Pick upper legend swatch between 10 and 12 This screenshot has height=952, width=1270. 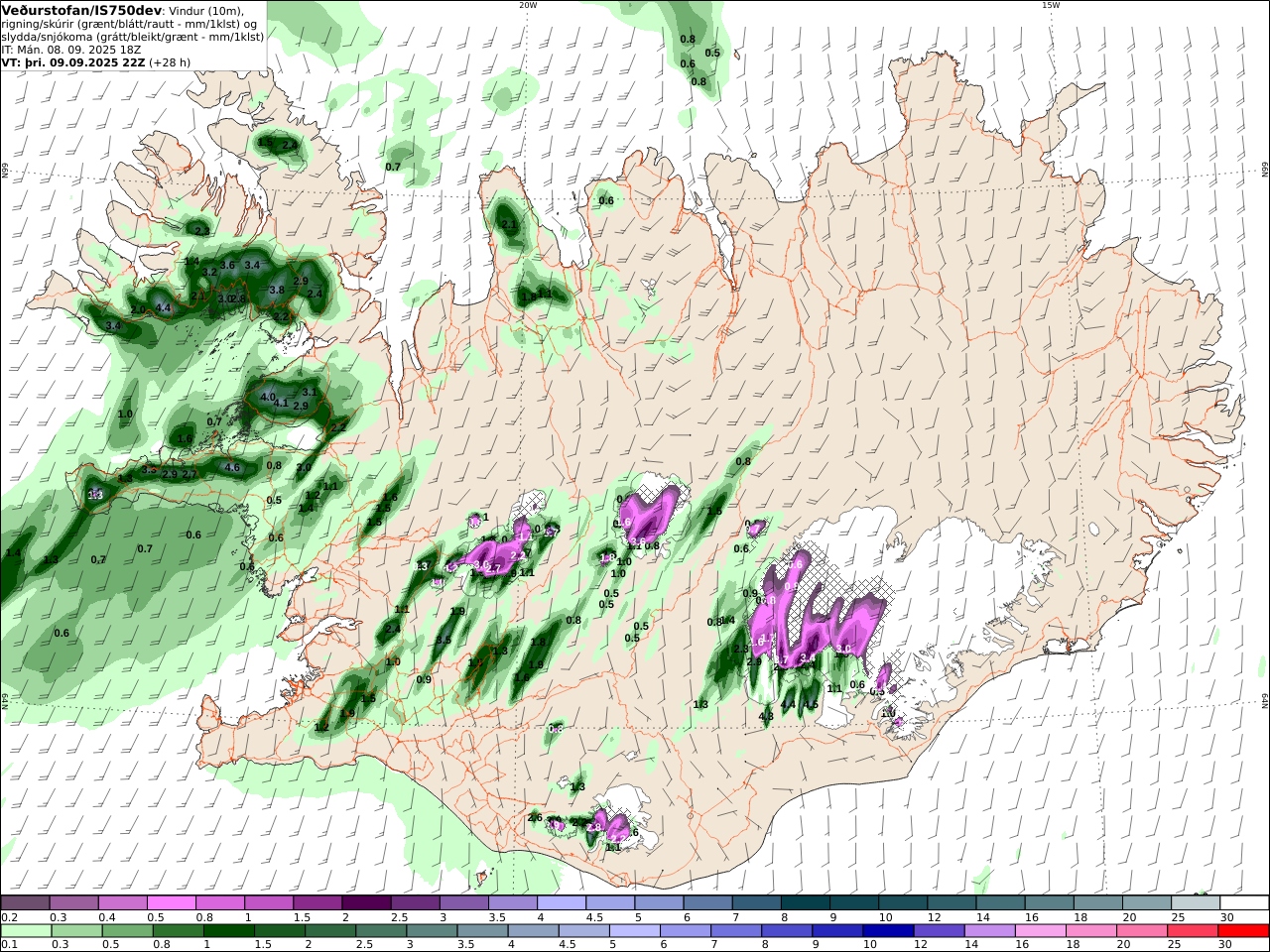[903, 903]
